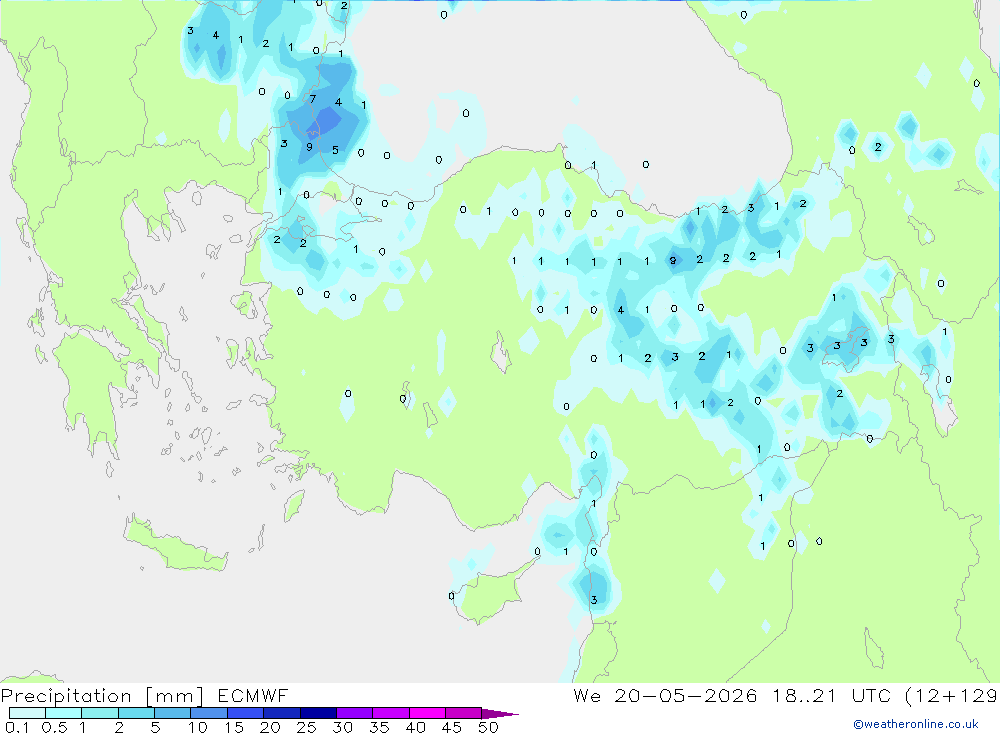1000x733 pixels.
Task: Click the 'Precipitation [mm]' title text
Action: tap(102, 696)
